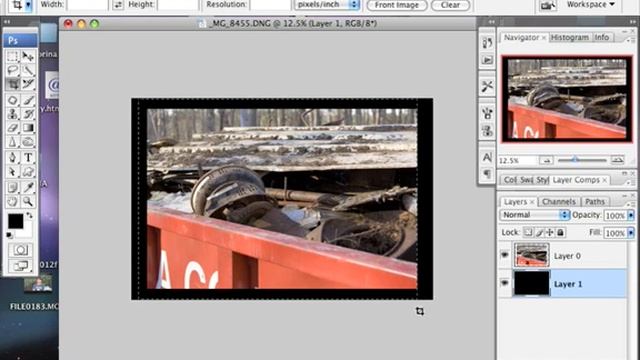
Task: Change screen mode button
Action: pos(20,266)
